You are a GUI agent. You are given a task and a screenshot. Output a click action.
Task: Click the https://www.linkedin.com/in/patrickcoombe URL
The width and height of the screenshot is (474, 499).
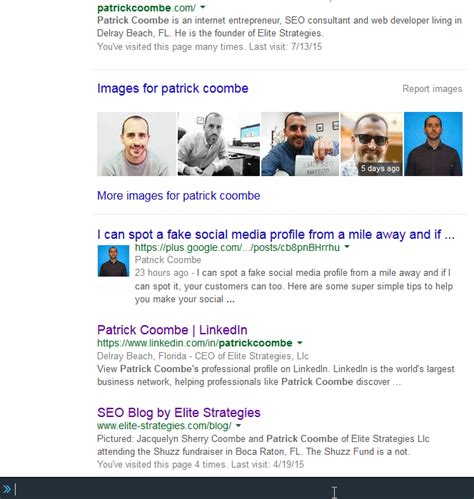pos(195,343)
